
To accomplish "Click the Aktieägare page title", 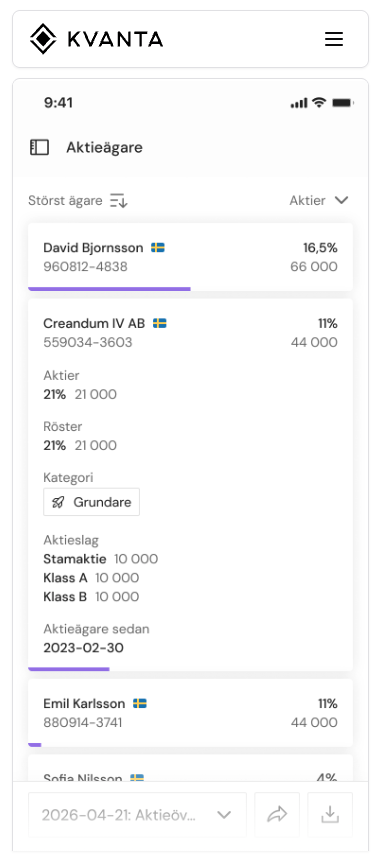I will pos(105,147).
